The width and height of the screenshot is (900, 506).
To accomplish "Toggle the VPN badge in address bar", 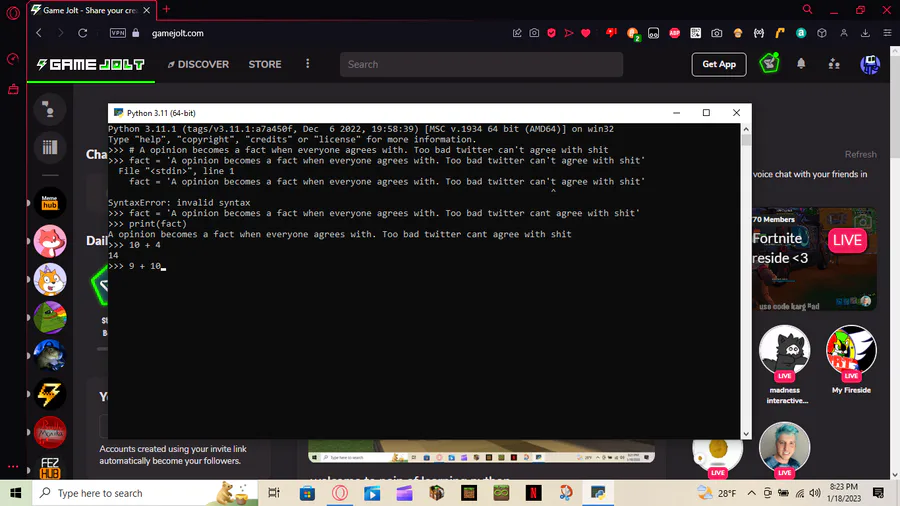I will pos(118,33).
